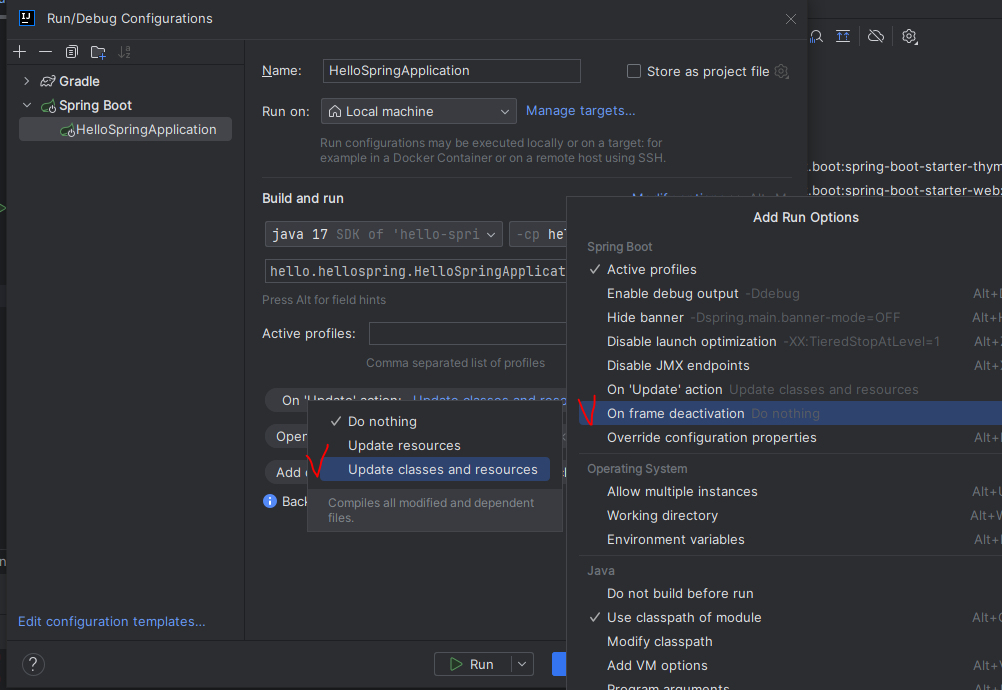Open the java 17 SDK dropdown
1002x690 pixels.
(383, 234)
